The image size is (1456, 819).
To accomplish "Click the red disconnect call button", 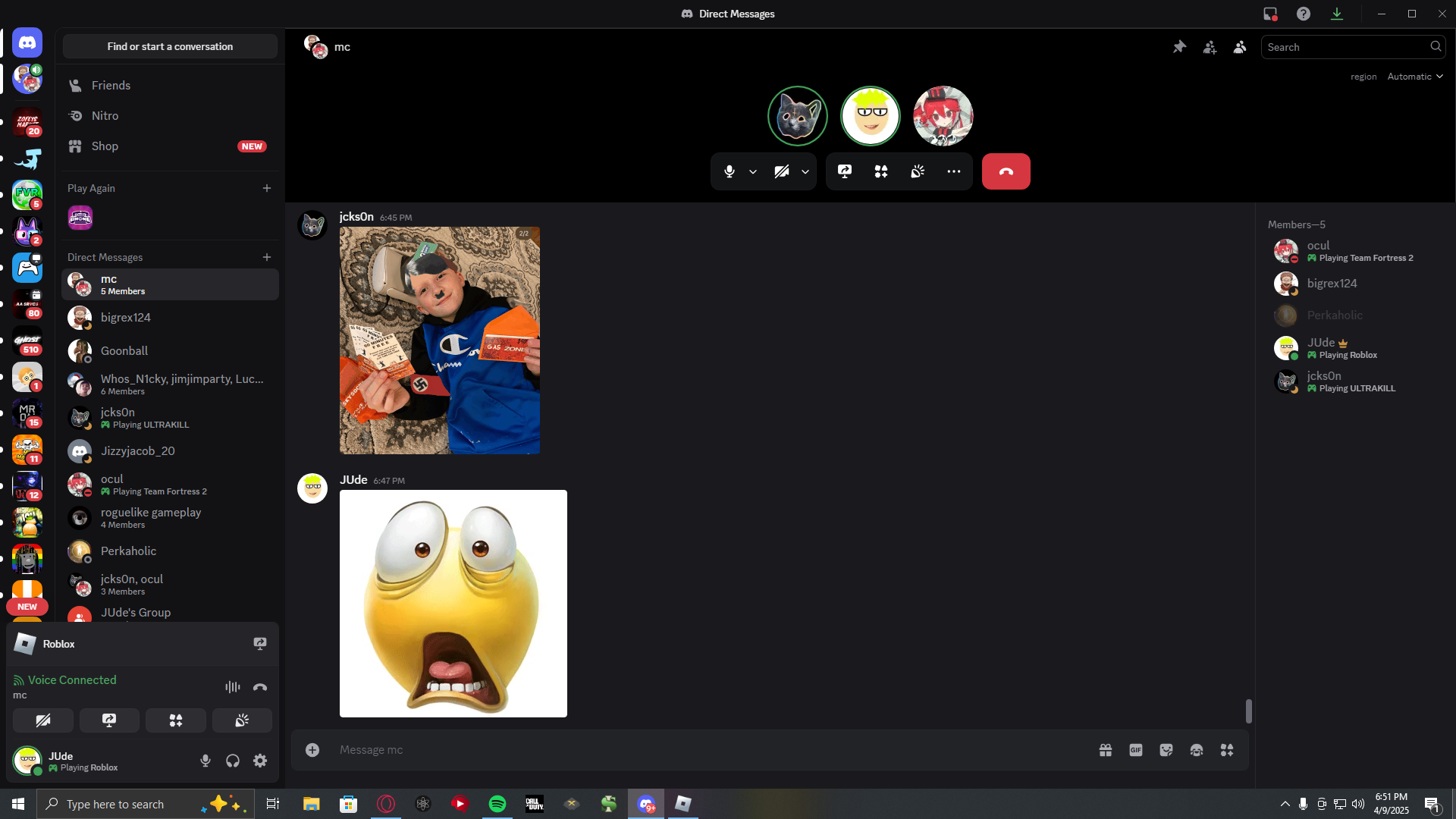I will [x=1006, y=171].
